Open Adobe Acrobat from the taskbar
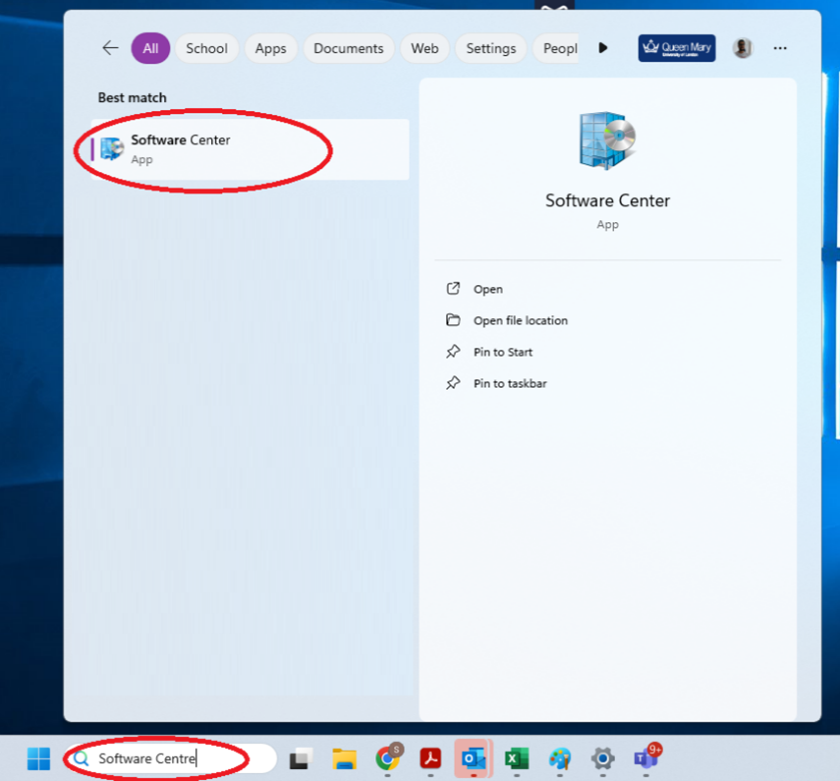This screenshot has height=781, width=840. point(431,759)
